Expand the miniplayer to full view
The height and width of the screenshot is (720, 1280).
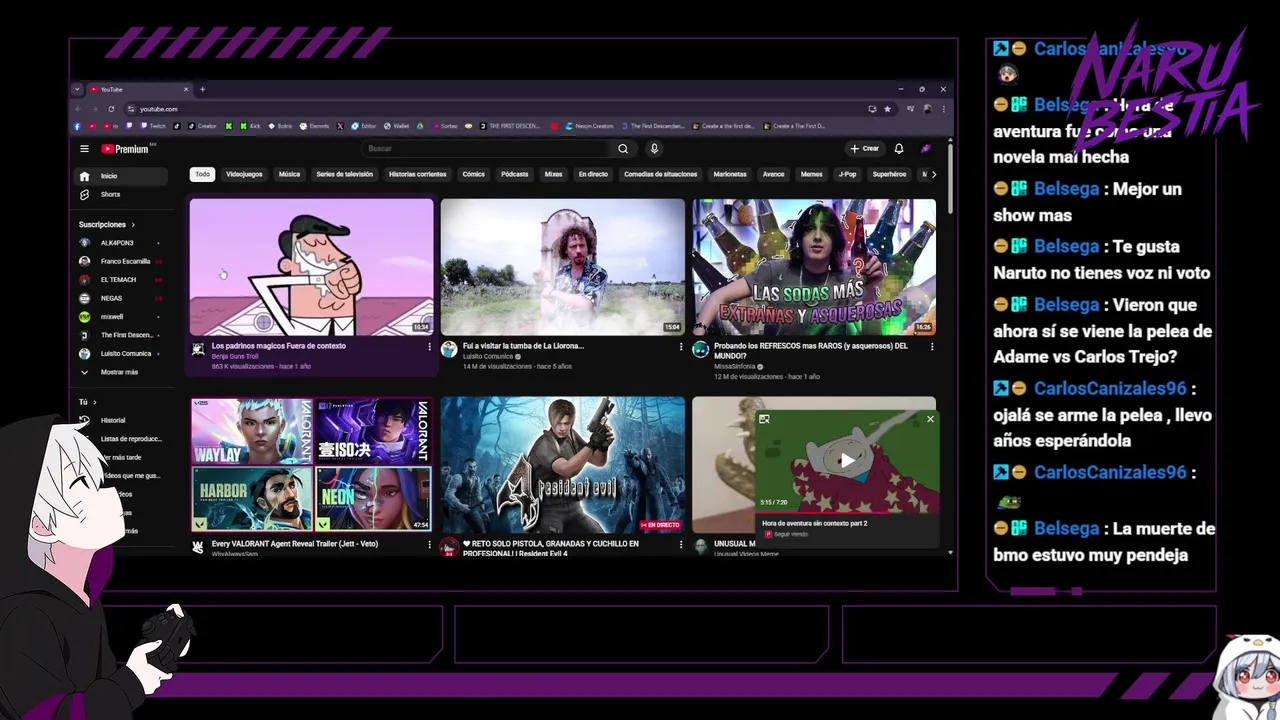764,419
